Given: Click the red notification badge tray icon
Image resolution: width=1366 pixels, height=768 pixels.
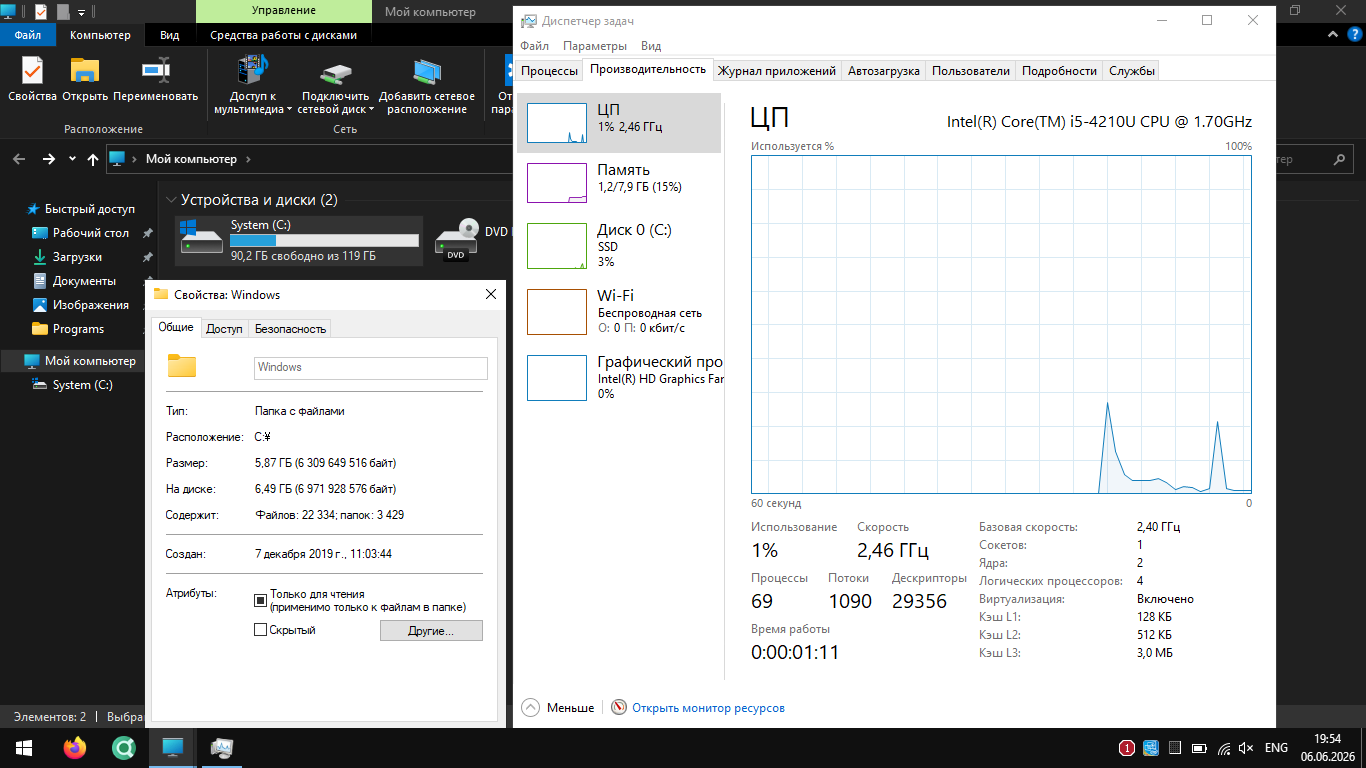Looking at the screenshot, I should click(x=1126, y=748).
